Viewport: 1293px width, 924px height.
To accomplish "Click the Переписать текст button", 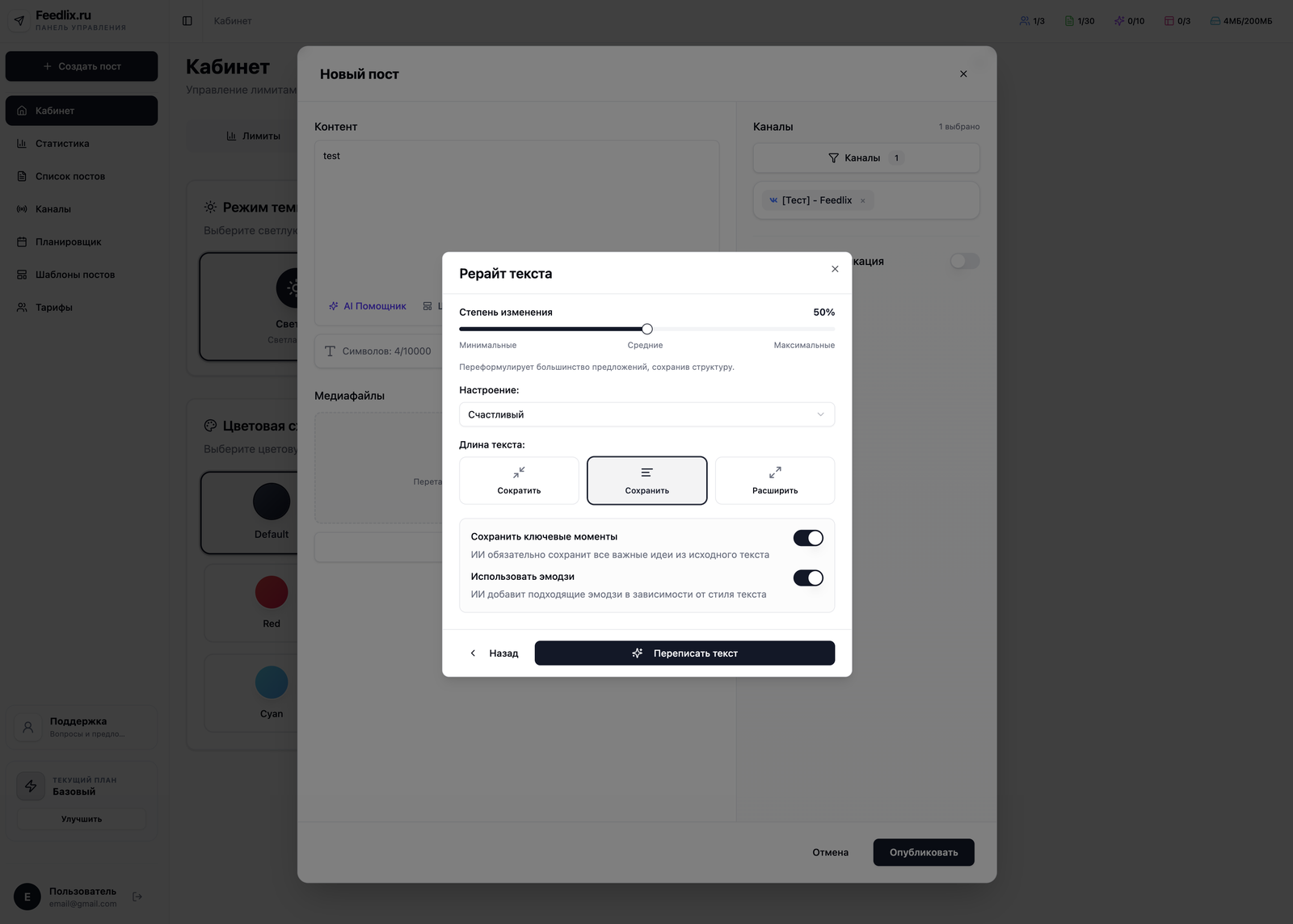I will pyautogui.click(x=684, y=653).
